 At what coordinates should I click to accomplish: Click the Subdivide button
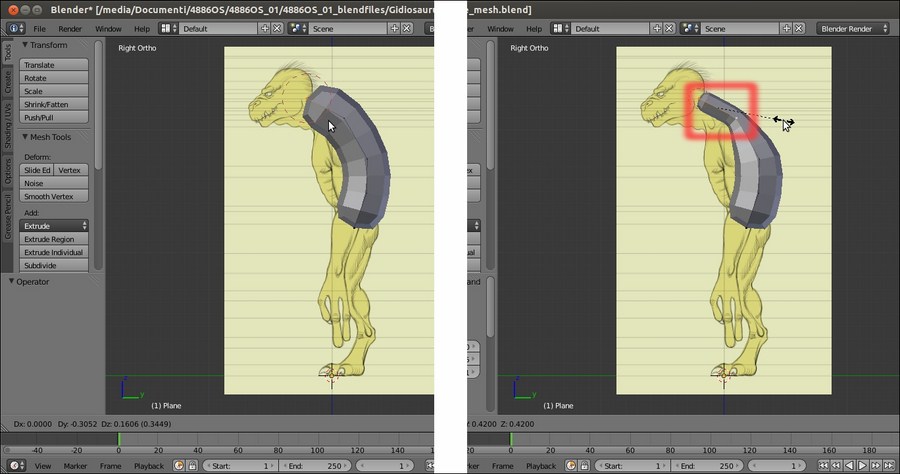pyautogui.click(x=54, y=265)
